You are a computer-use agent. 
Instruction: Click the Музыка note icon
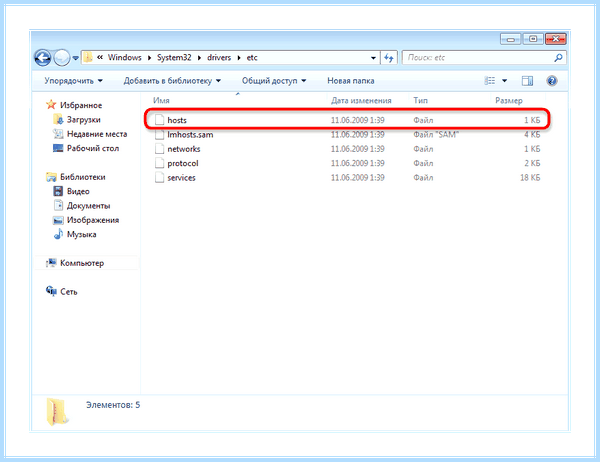point(58,234)
